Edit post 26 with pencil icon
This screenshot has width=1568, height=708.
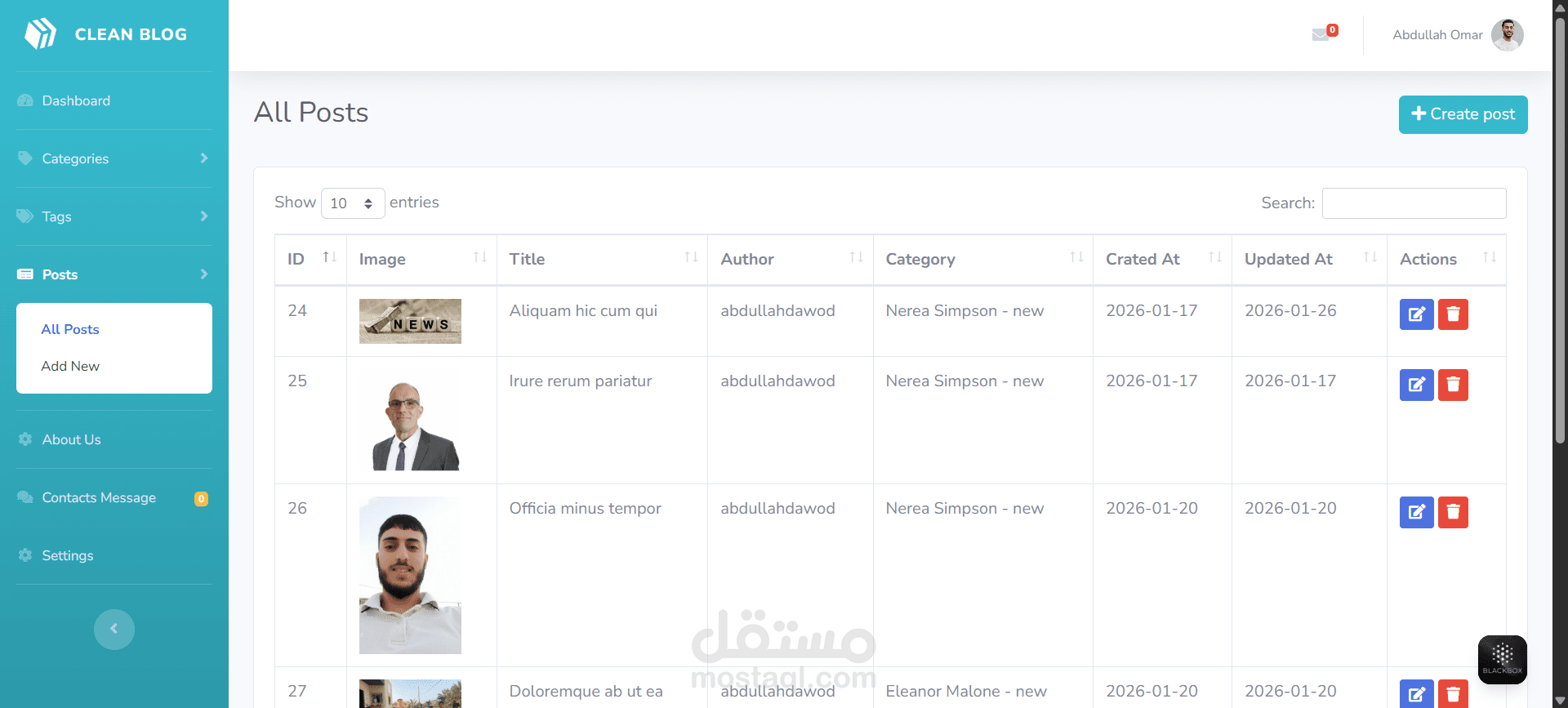(1417, 512)
